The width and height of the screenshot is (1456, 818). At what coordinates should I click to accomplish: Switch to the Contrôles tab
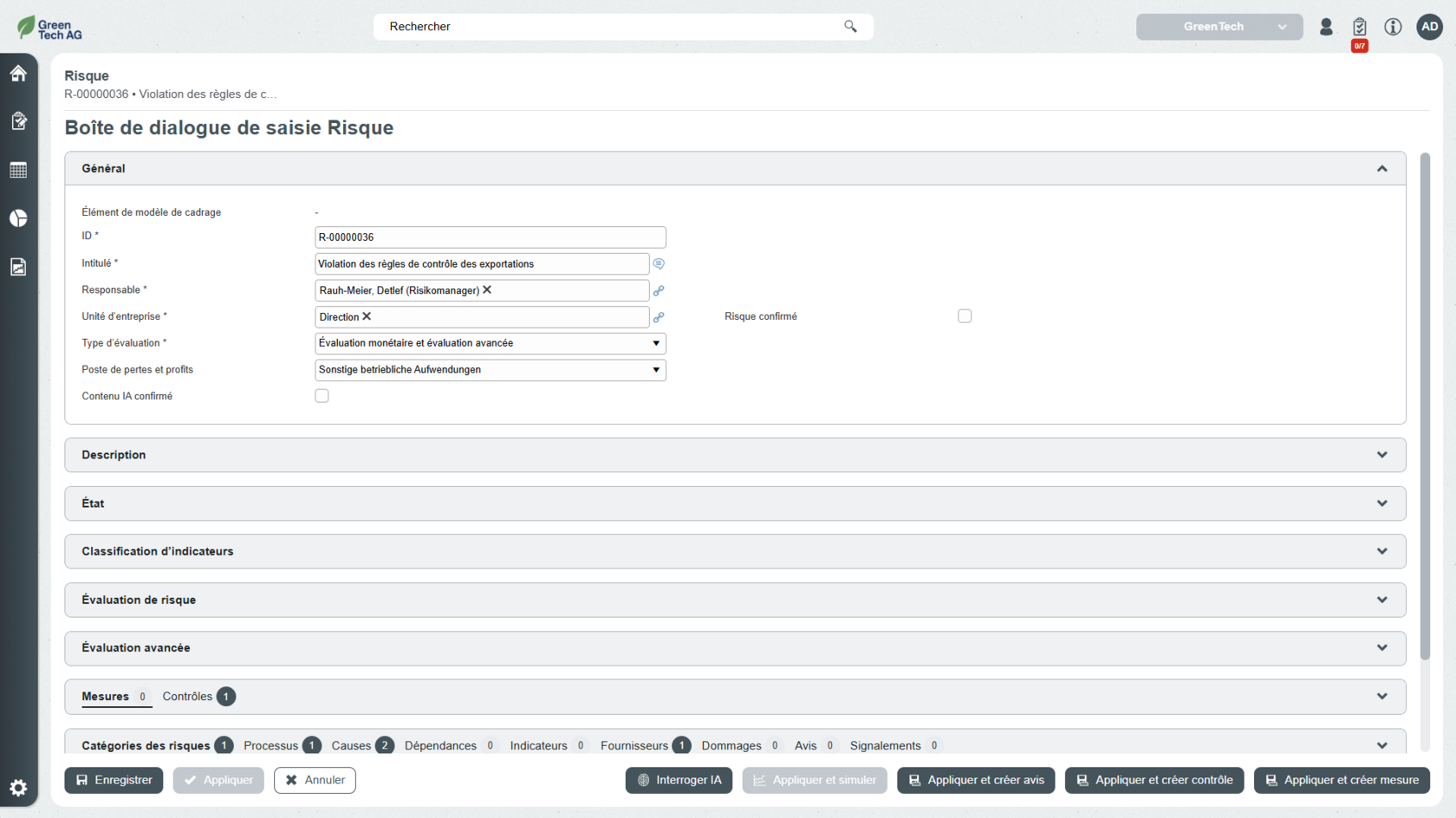pyautogui.click(x=187, y=697)
